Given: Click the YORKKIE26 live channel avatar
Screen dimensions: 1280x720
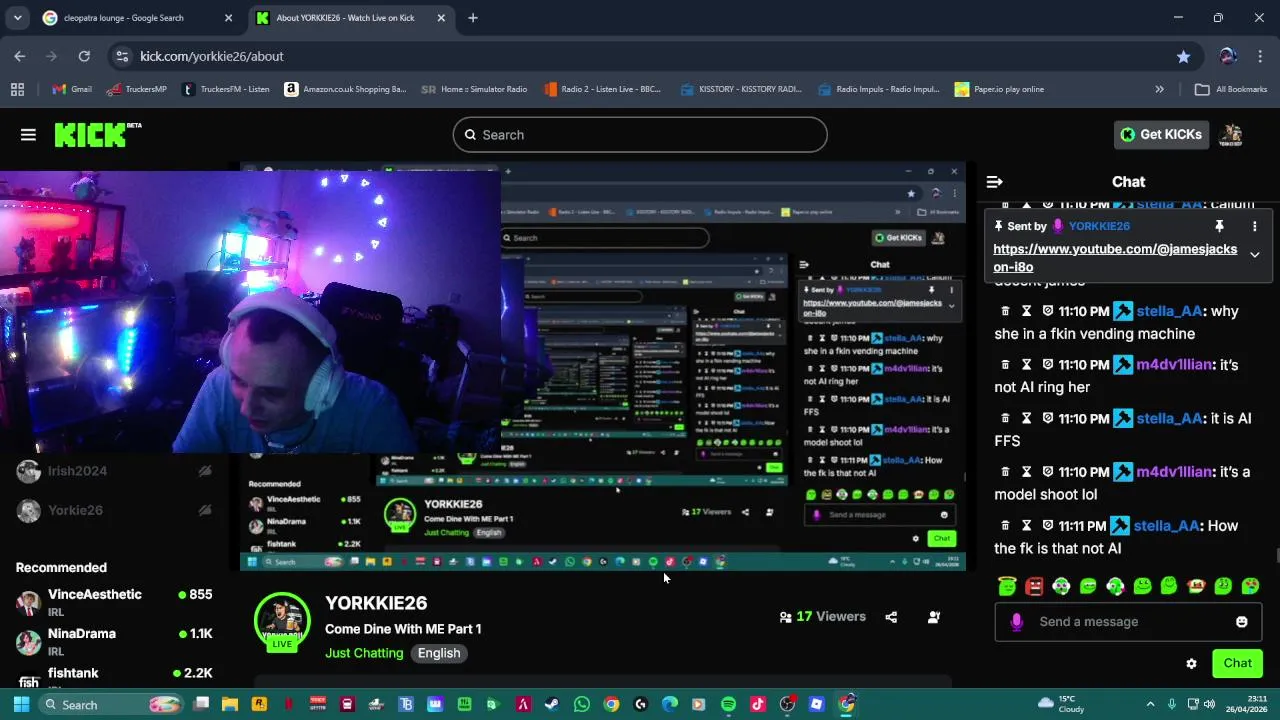Looking at the screenshot, I should [x=282, y=621].
